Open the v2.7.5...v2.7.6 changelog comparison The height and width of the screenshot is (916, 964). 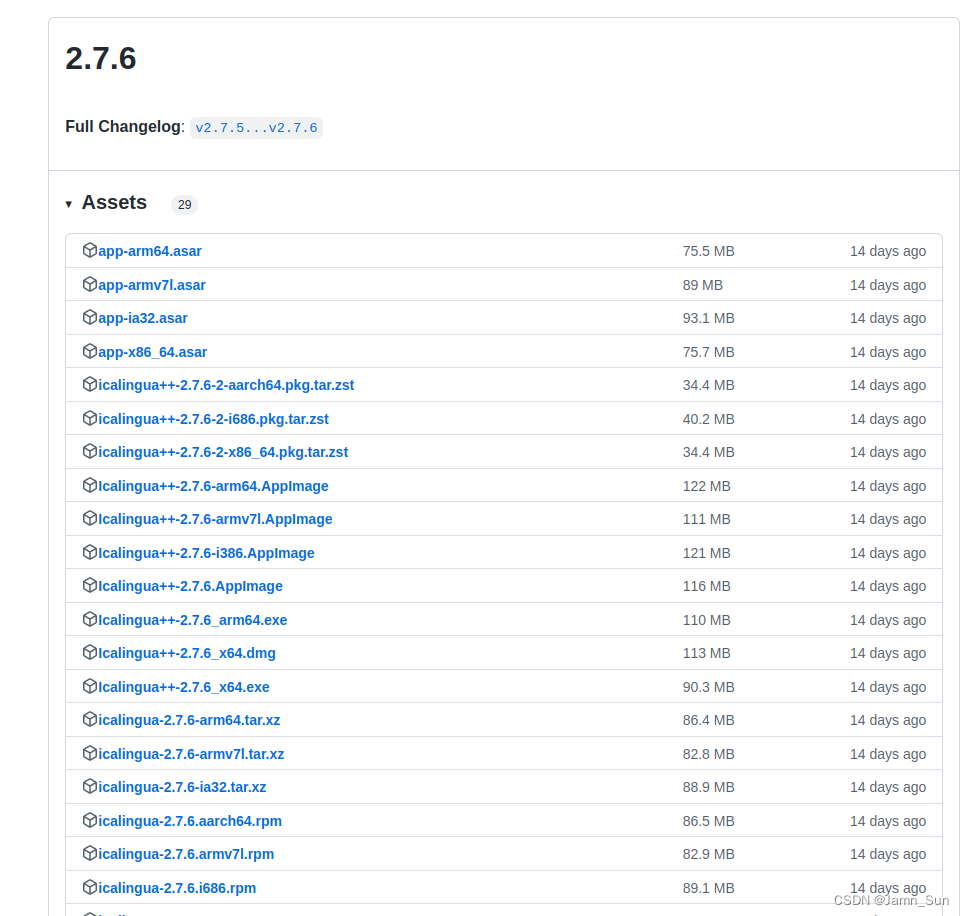point(256,127)
